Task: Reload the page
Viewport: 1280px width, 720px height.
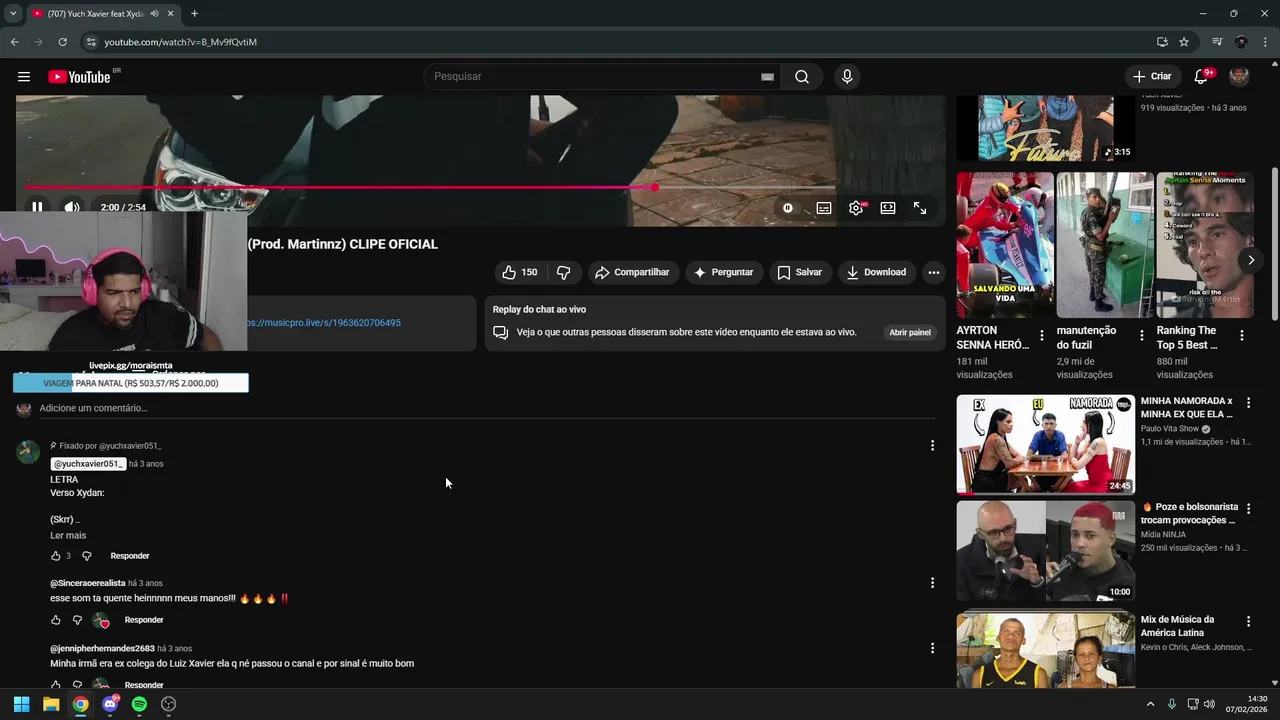Action: click(x=62, y=42)
